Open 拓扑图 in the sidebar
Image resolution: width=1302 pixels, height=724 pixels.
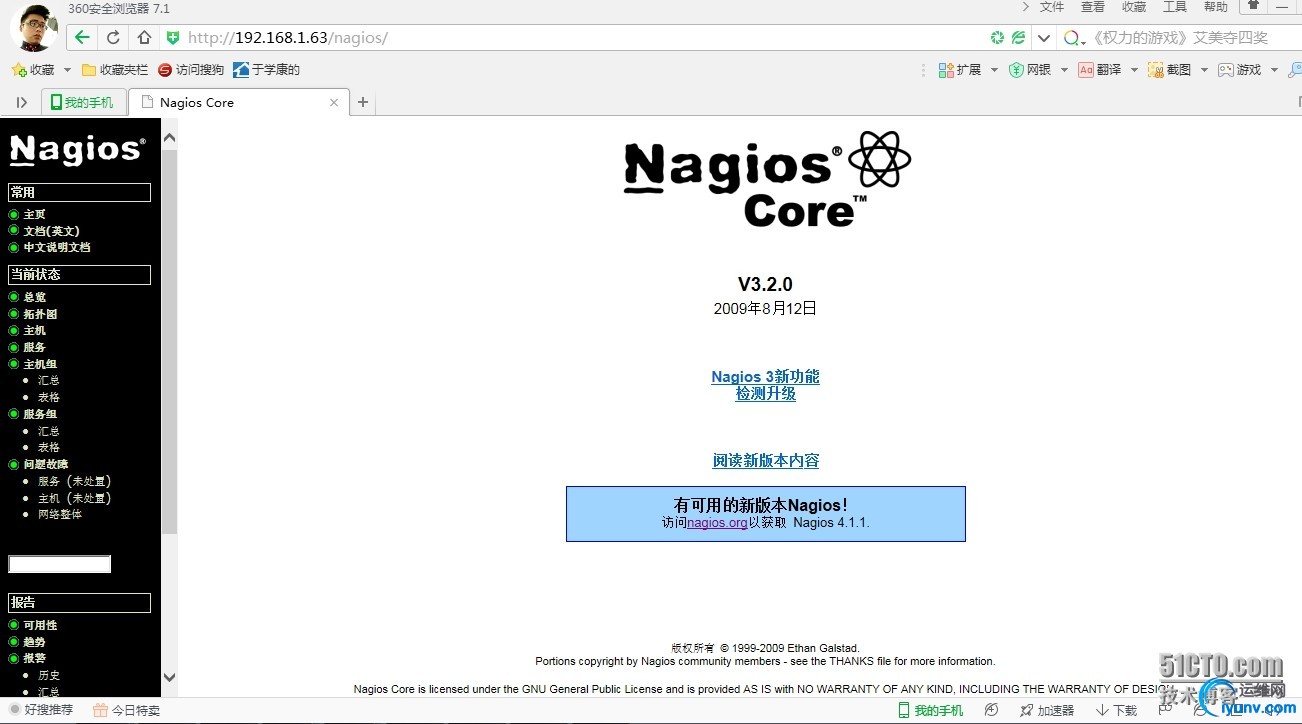click(x=40, y=314)
